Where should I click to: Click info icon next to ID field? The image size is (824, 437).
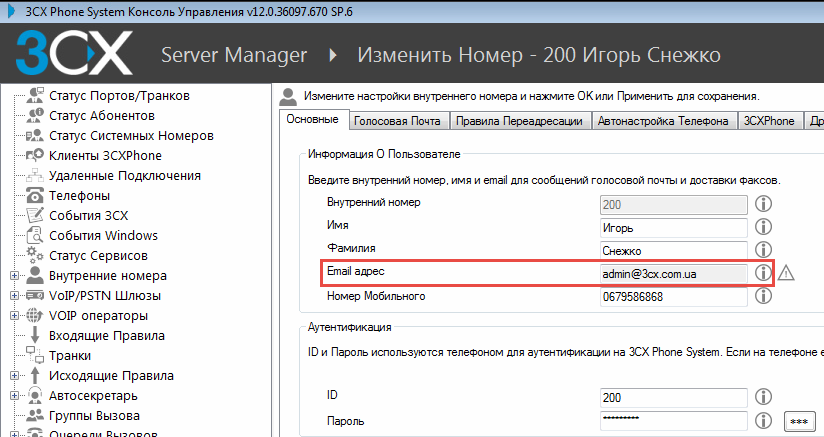point(763,397)
